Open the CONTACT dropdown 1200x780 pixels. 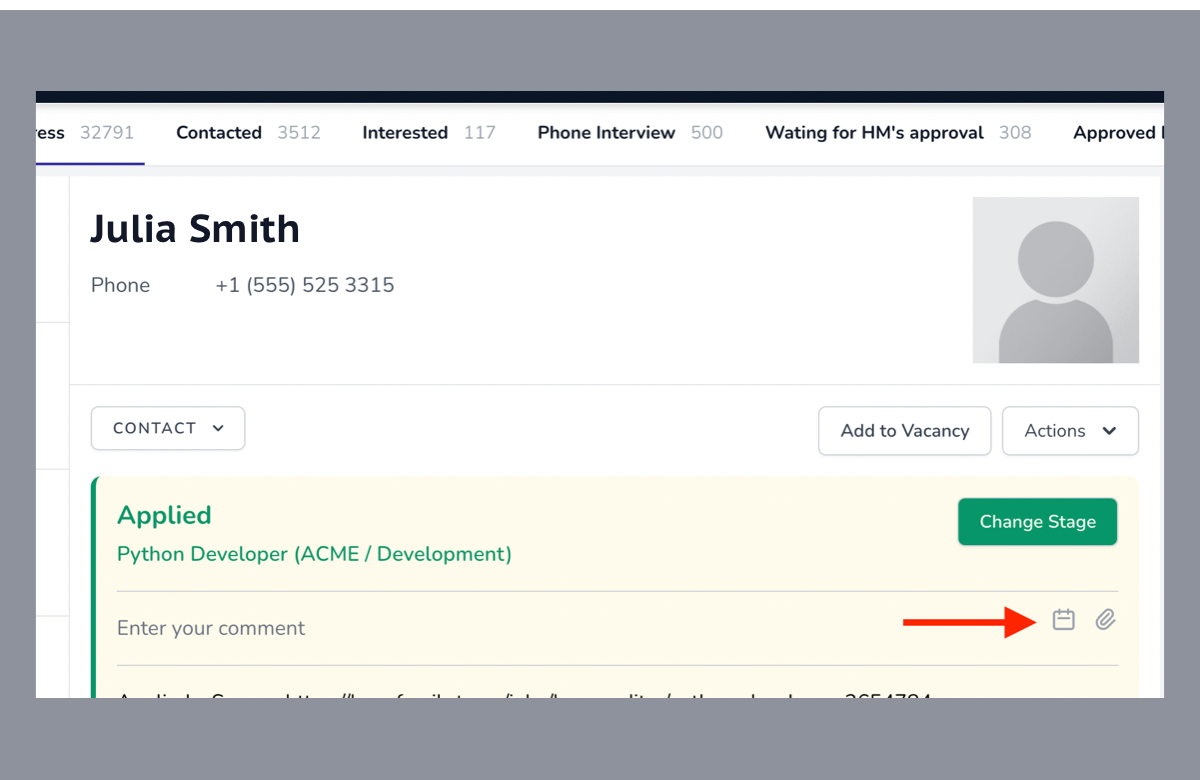click(168, 428)
